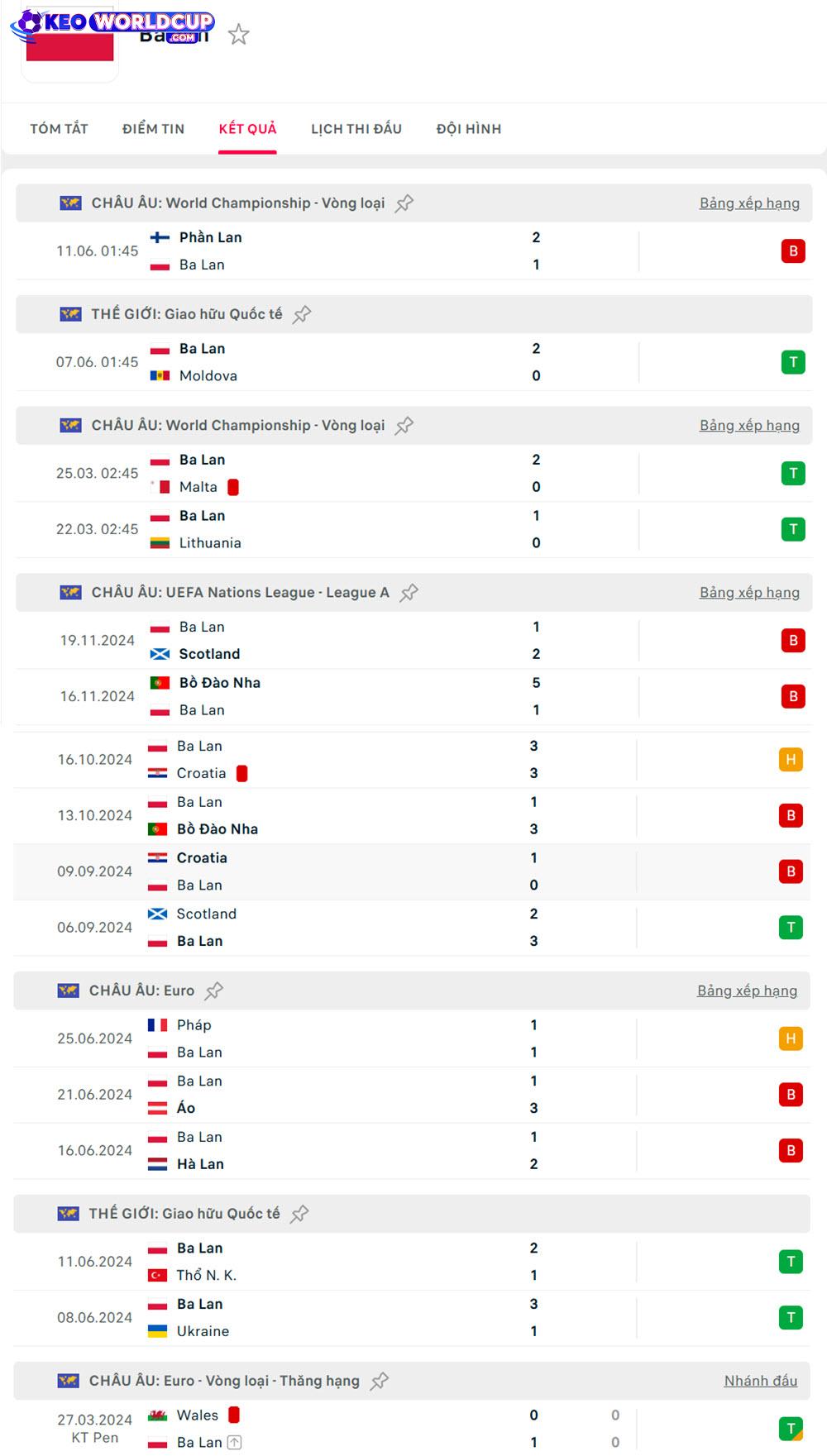Screen dimensions: 827x1456
Task: Click the Nhánh đấu link
Action: pyautogui.click(x=761, y=1381)
